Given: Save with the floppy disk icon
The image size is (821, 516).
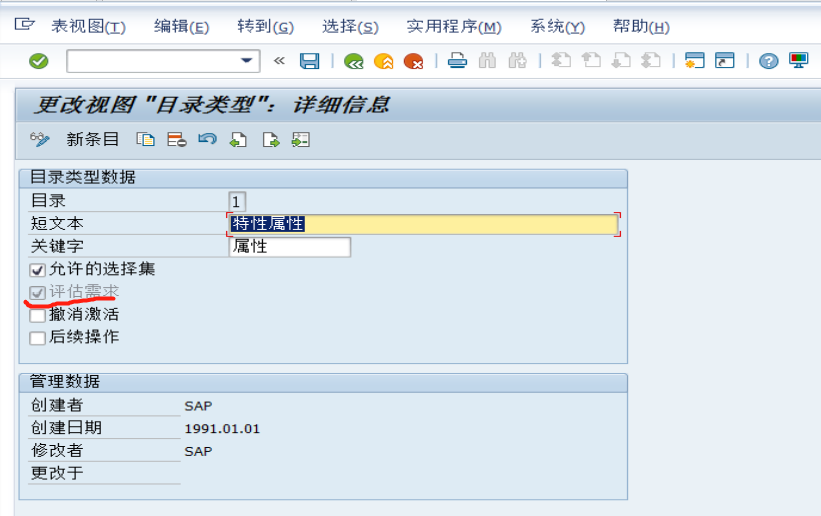Looking at the screenshot, I should point(309,61).
